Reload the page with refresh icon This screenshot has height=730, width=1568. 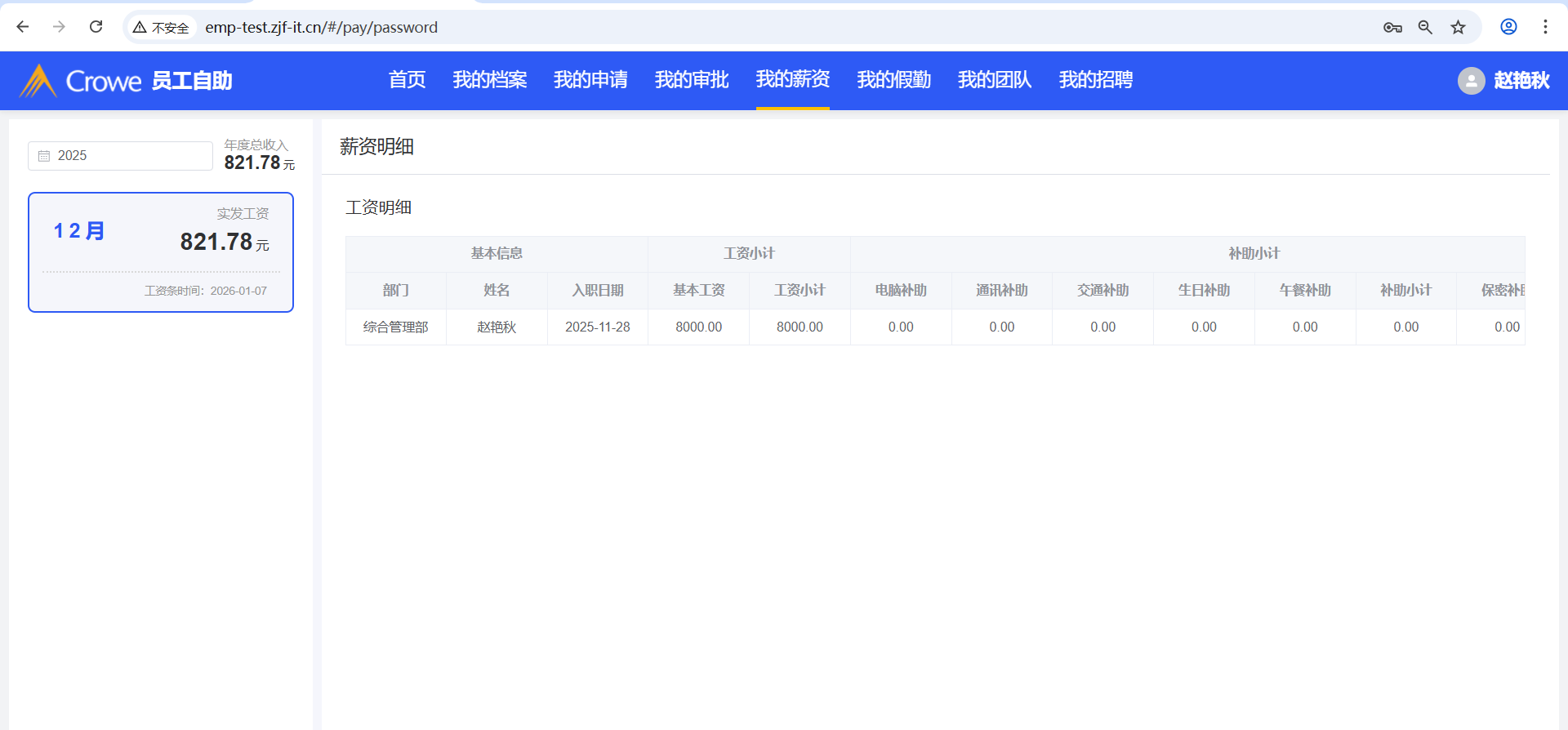click(x=96, y=27)
